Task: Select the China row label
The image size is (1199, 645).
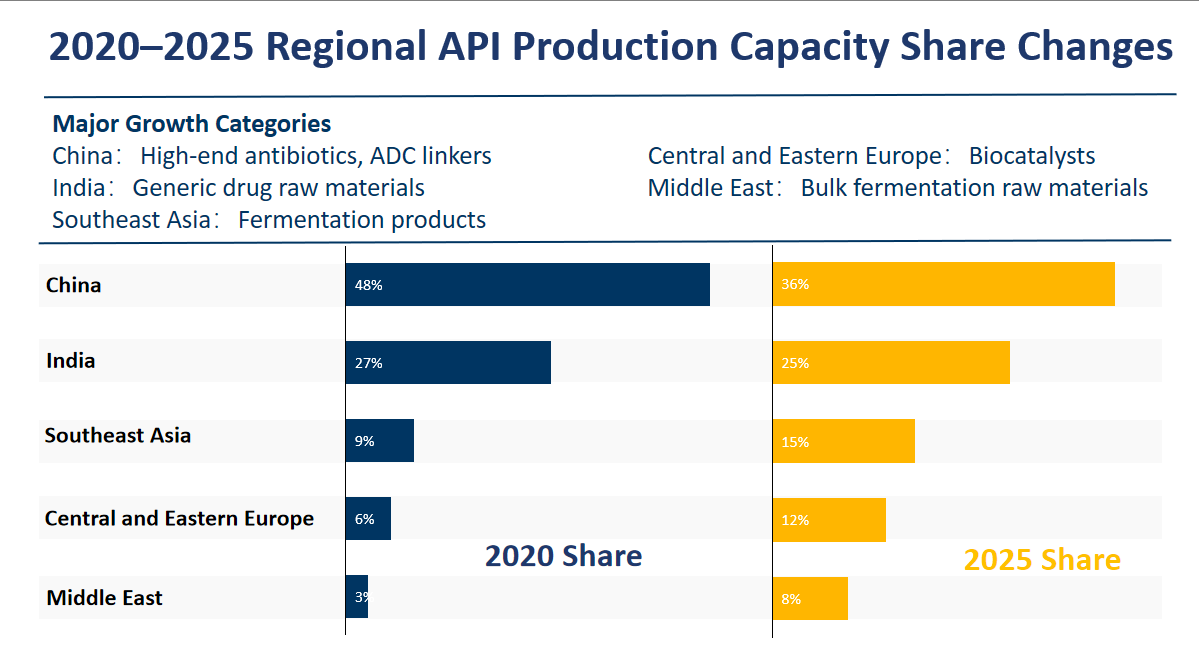Action: click(72, 285)
